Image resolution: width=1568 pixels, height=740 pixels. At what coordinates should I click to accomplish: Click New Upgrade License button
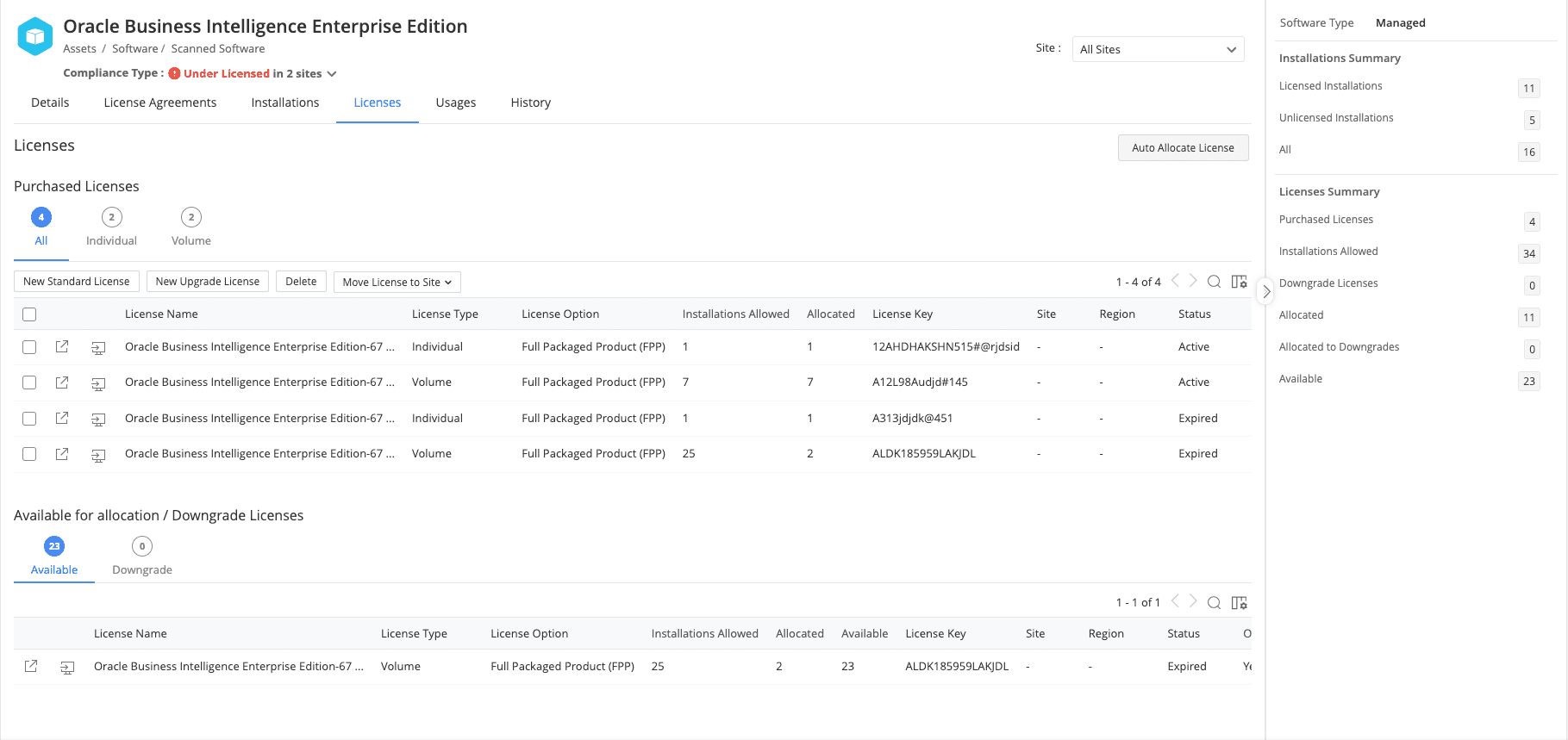coord(208,282)
